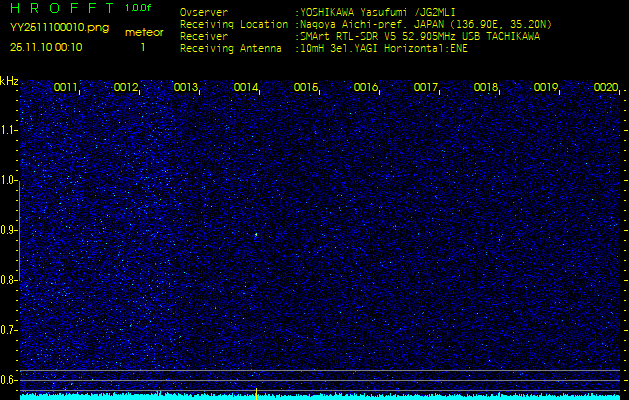629x400 pixels.
Task: Click the HROFFT title text
Action: pos(61,8)
